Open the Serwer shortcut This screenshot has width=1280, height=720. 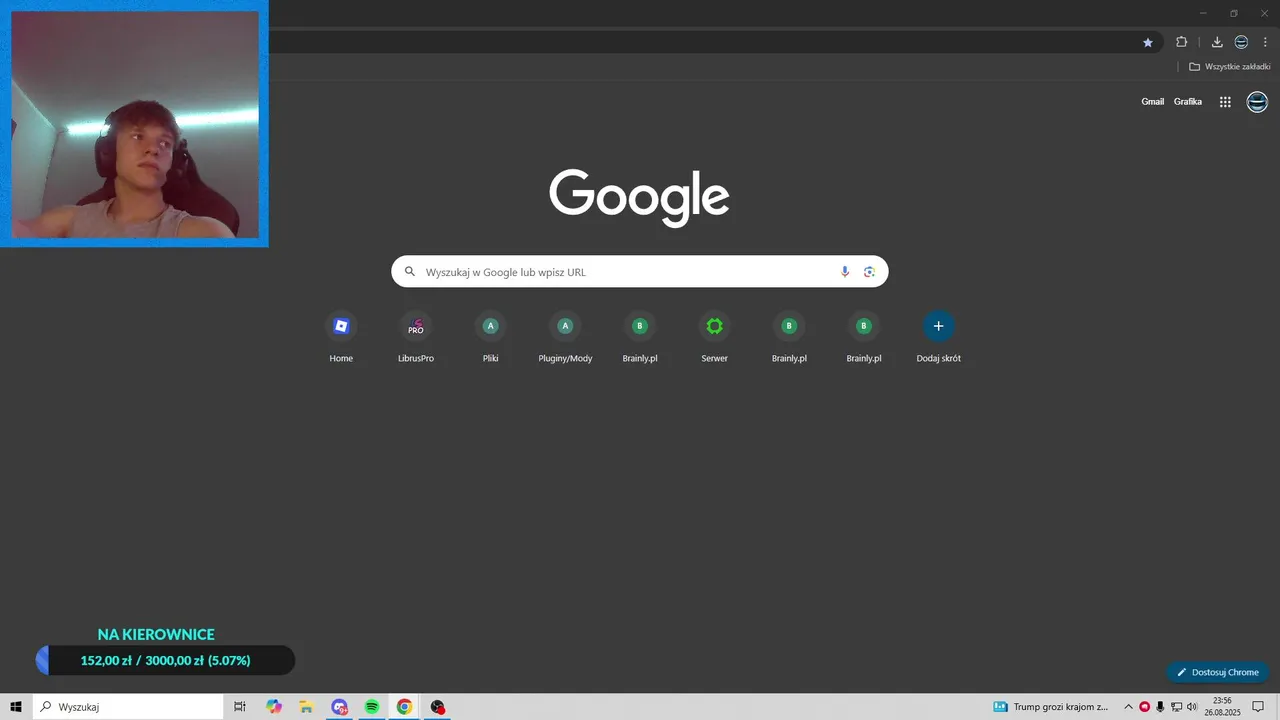714,338
